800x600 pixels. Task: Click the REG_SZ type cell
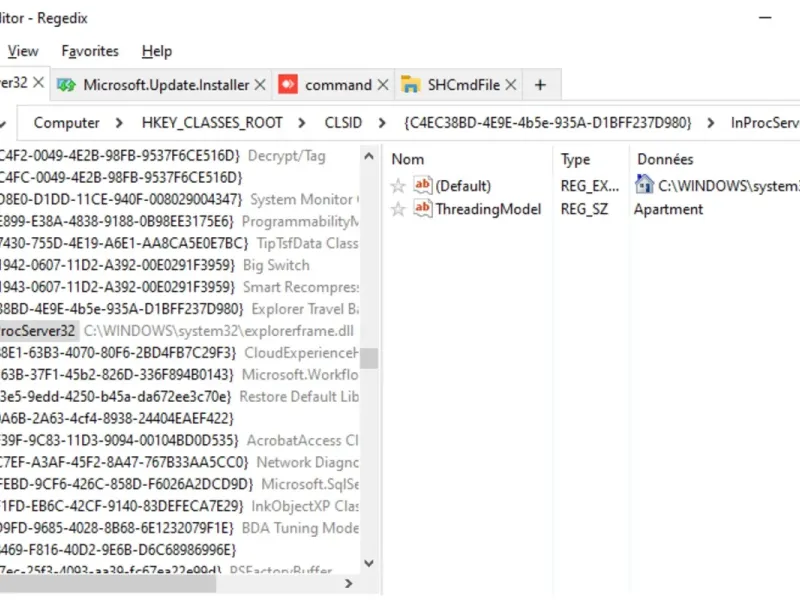click(584, 209)
